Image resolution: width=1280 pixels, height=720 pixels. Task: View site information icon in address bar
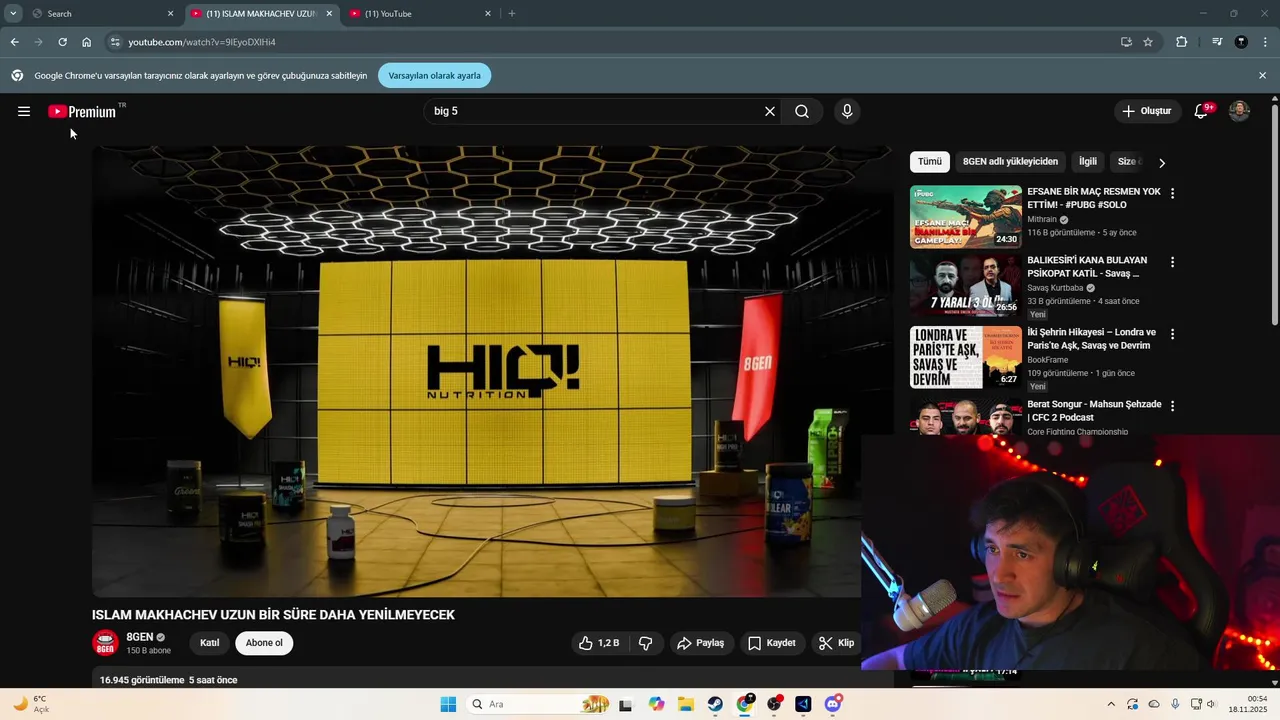115,42
